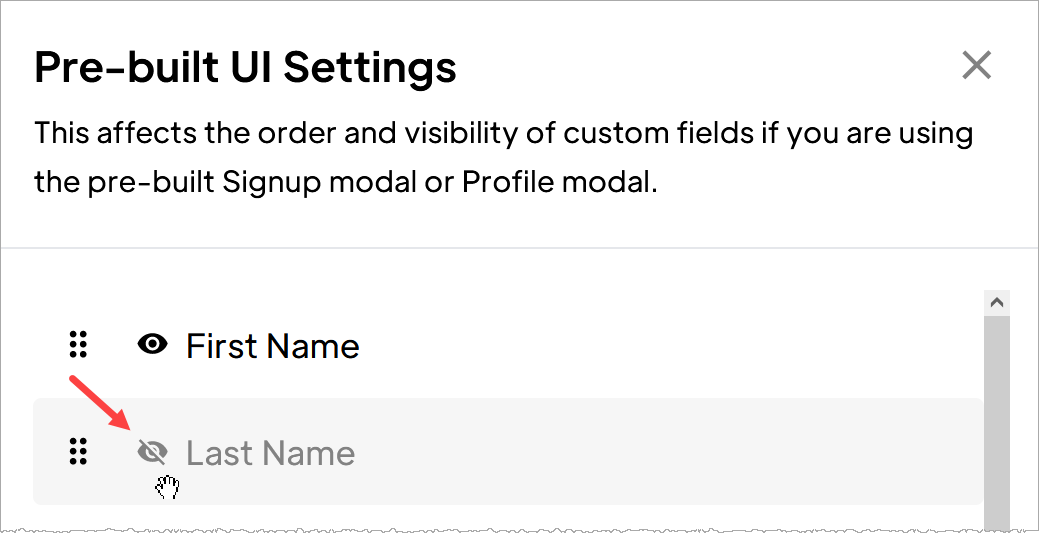This screenshot has height=533, width=1039.
Task: Click the Pre-built UI Settings heading
Action: [x=245, y=66]
